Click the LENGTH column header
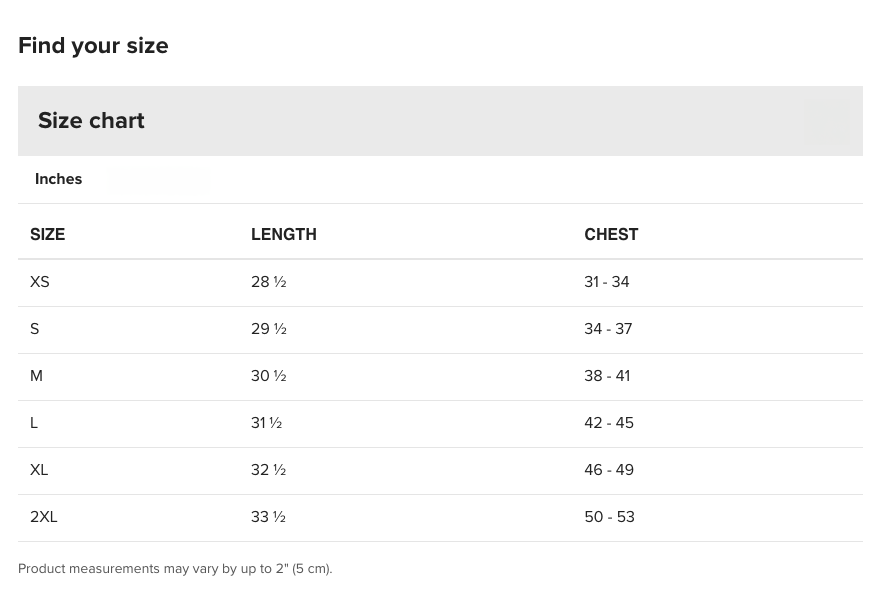This screenshot has height=599, width=883. tap(284, 234)
